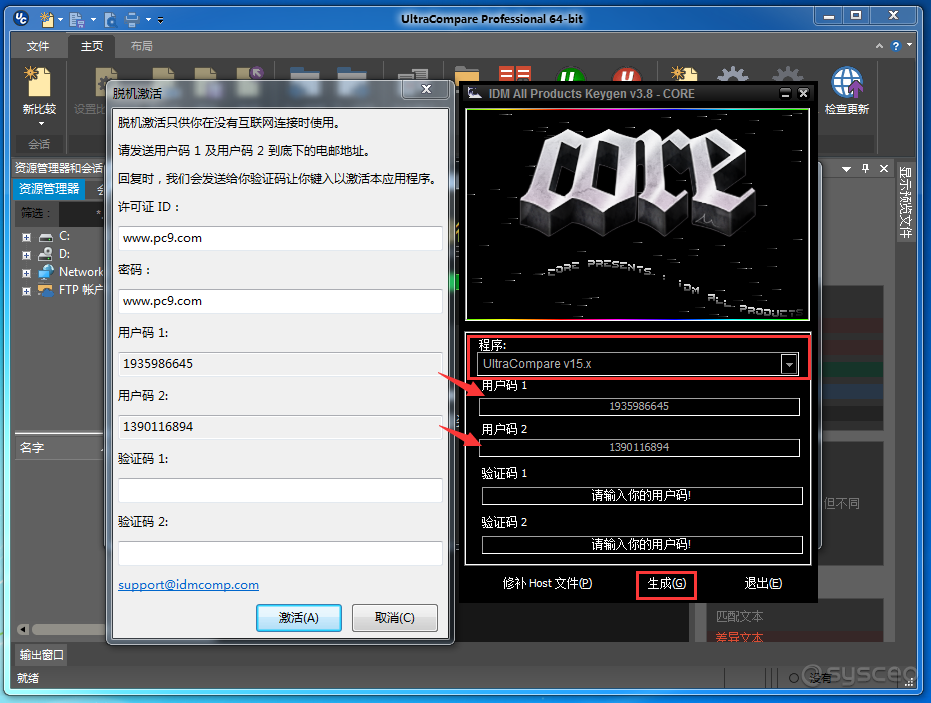931x703 pixels.
Task: Click the explorer horizontal scrollbar left arrow
Action: click(x=23, y=629)
